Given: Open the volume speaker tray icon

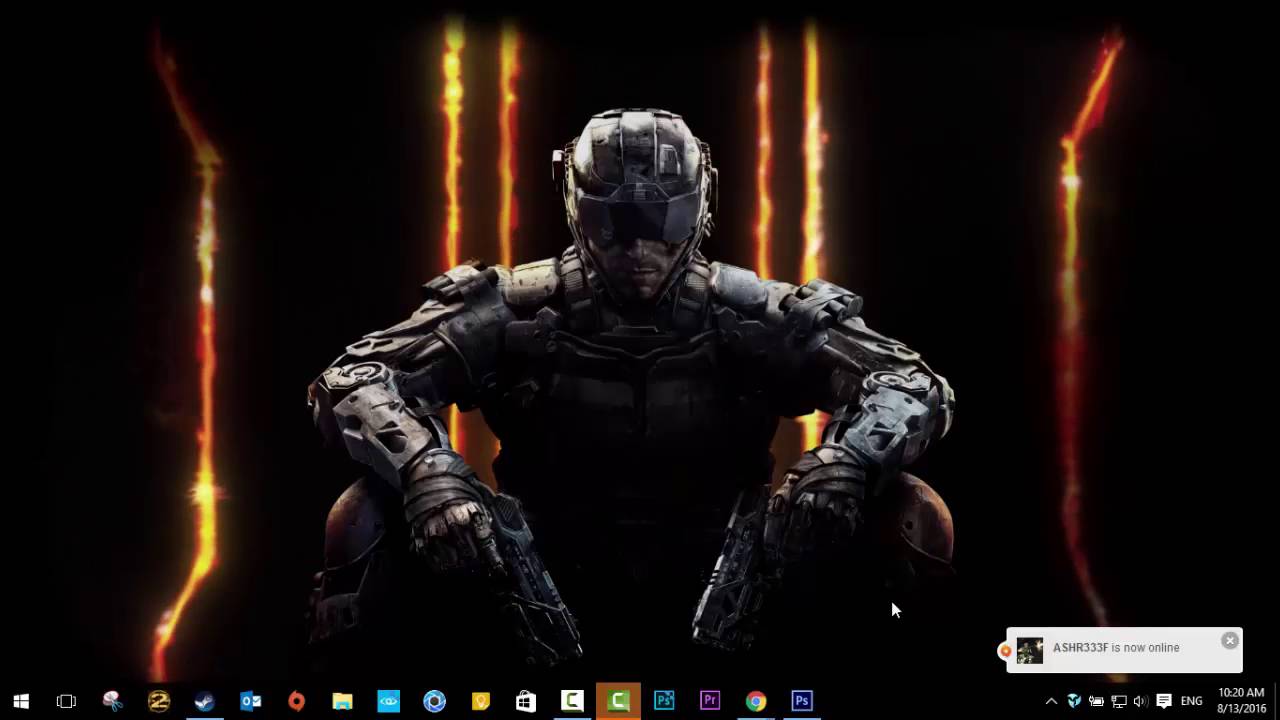Looking at the screenshot, I should pos(1140,701).
